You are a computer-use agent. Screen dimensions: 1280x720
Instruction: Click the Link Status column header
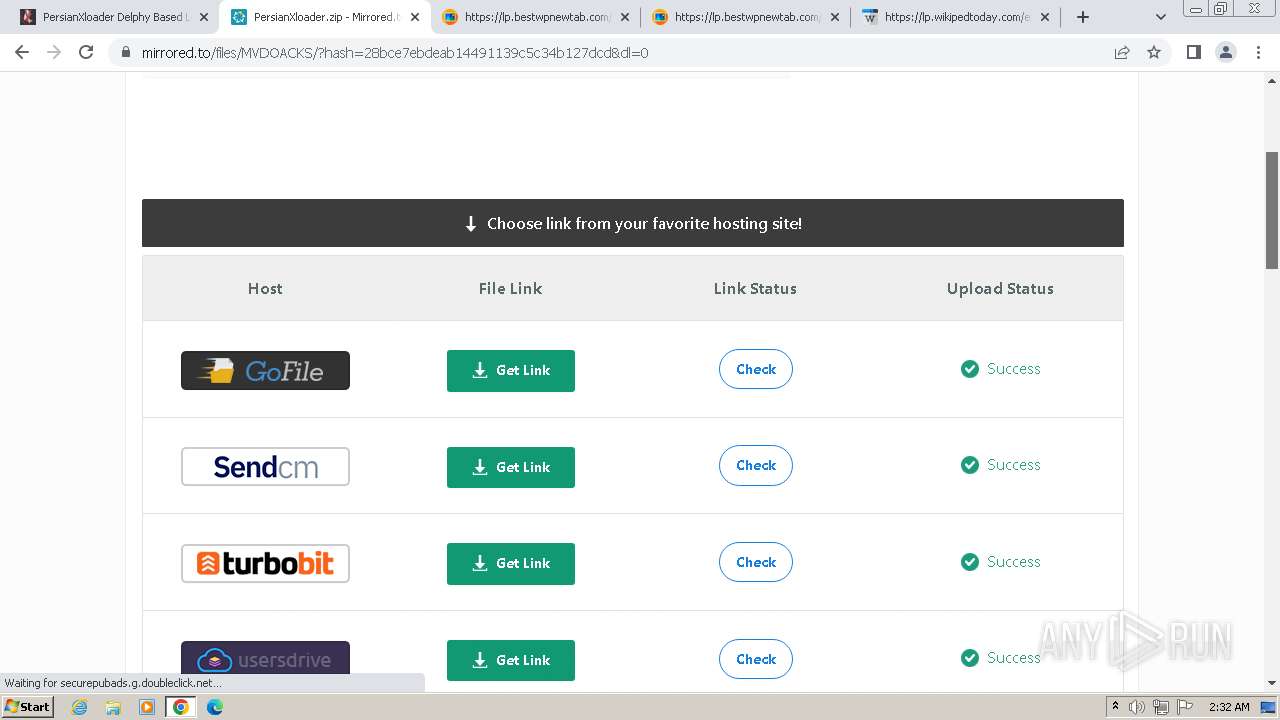[755, 288]
